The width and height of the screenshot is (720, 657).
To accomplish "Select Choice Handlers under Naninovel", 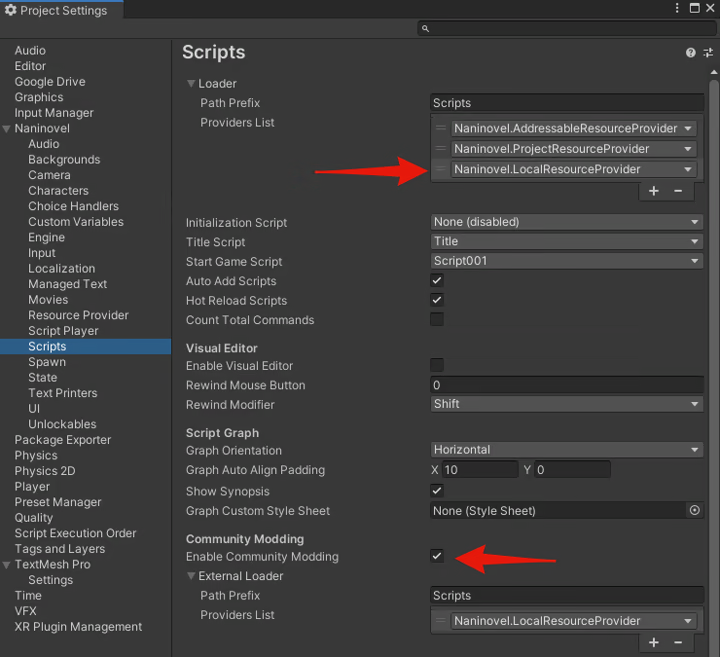I will click(x=73, y=206).
